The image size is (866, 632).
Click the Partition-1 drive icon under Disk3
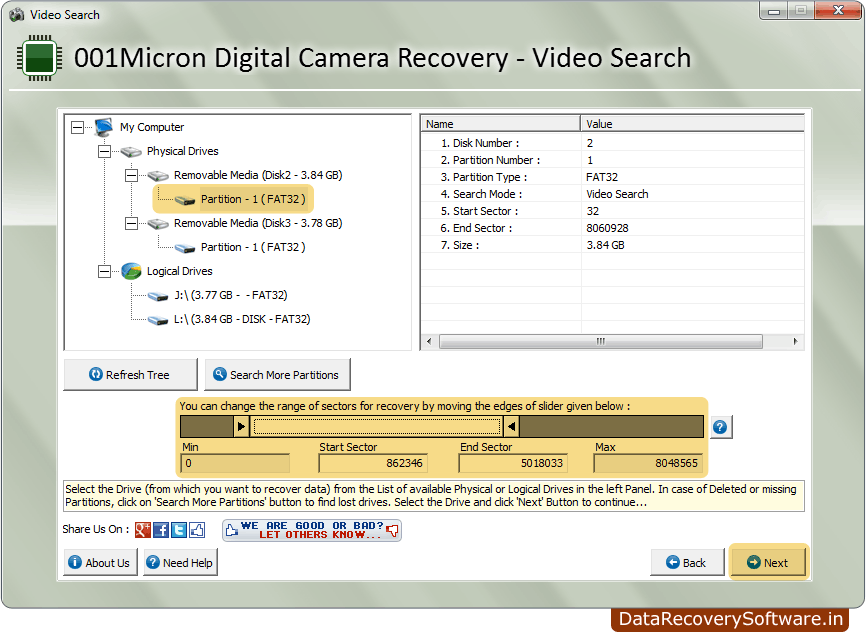coord(185,248)
